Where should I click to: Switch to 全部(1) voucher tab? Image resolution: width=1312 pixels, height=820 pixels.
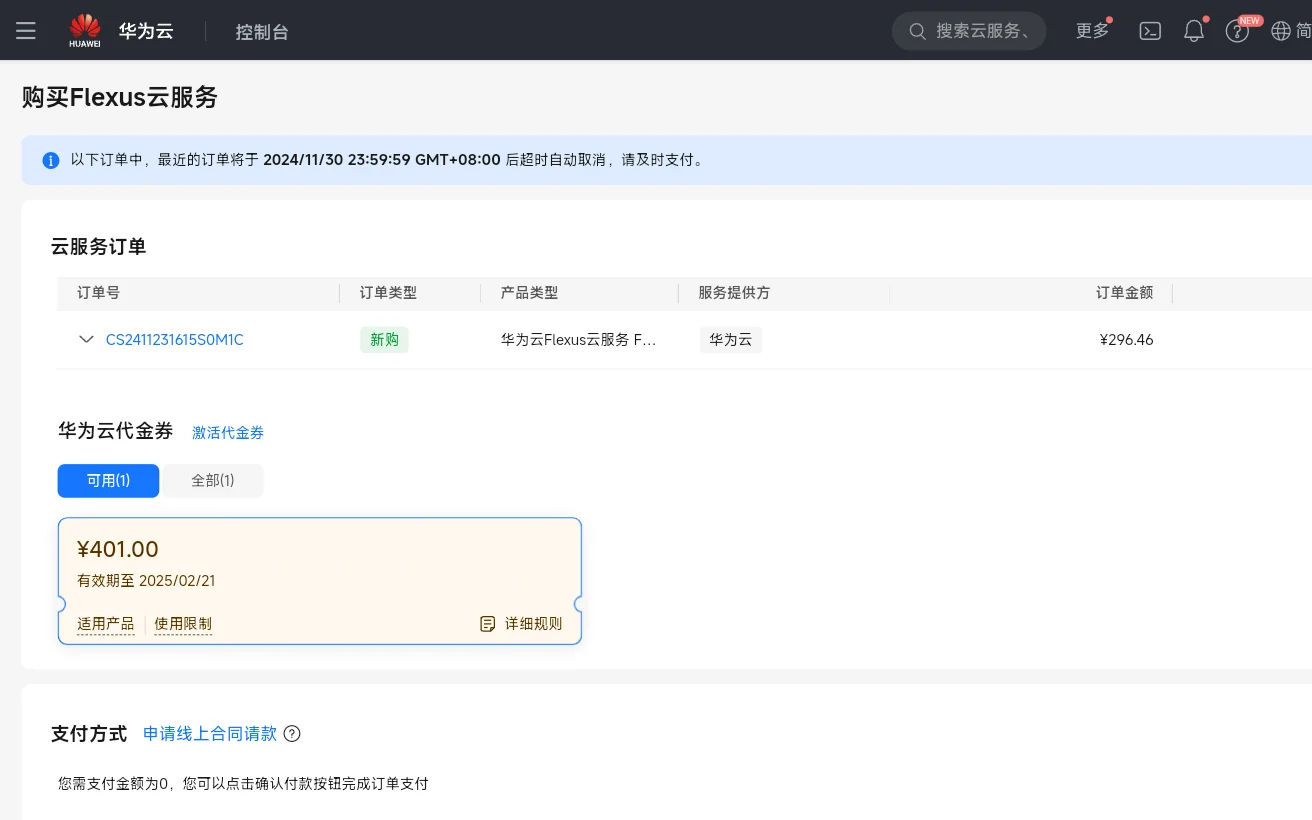tap(213, 481)
